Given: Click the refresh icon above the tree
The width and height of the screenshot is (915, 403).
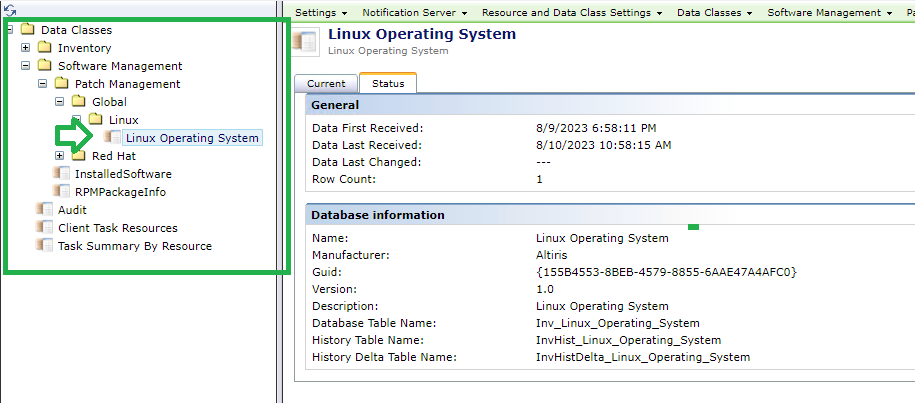Looking at the screenshot, I should pos(10,10).
